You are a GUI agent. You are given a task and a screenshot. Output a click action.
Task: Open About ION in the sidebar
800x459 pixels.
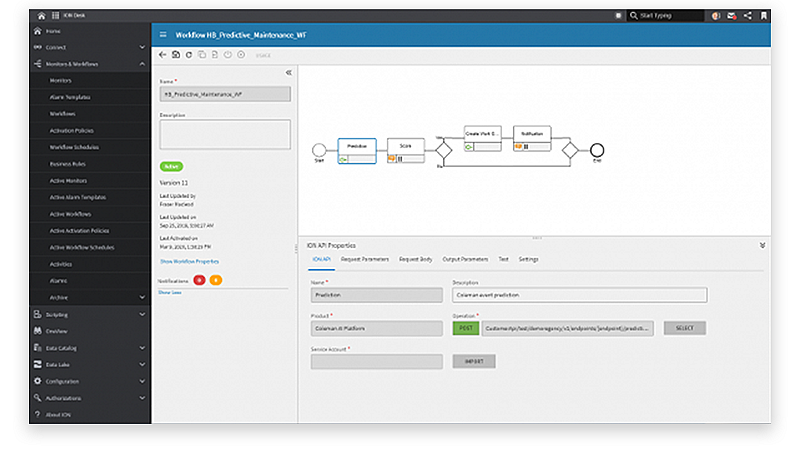click(x=90, y=415)
